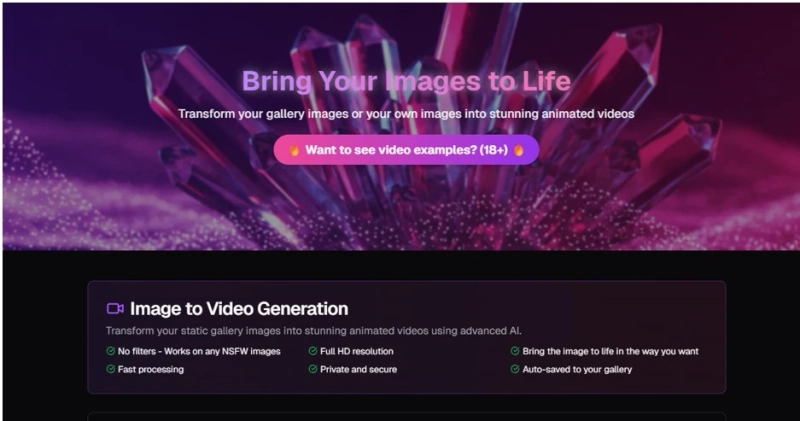
Task: Click 'Bring the image to life in the way you want'
Action: (x=610, y=351)
